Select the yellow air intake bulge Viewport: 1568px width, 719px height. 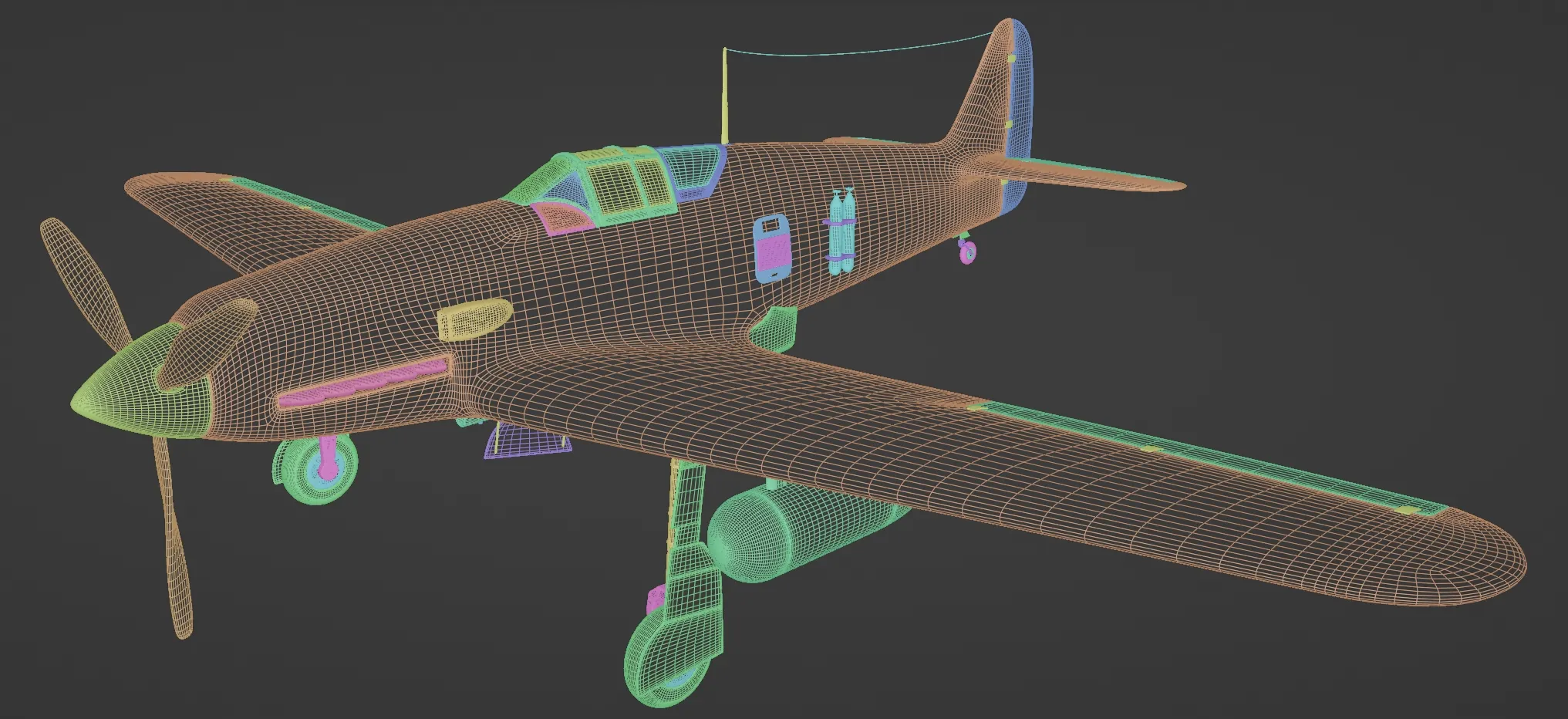pyautogui.click(x=474, y=319)
